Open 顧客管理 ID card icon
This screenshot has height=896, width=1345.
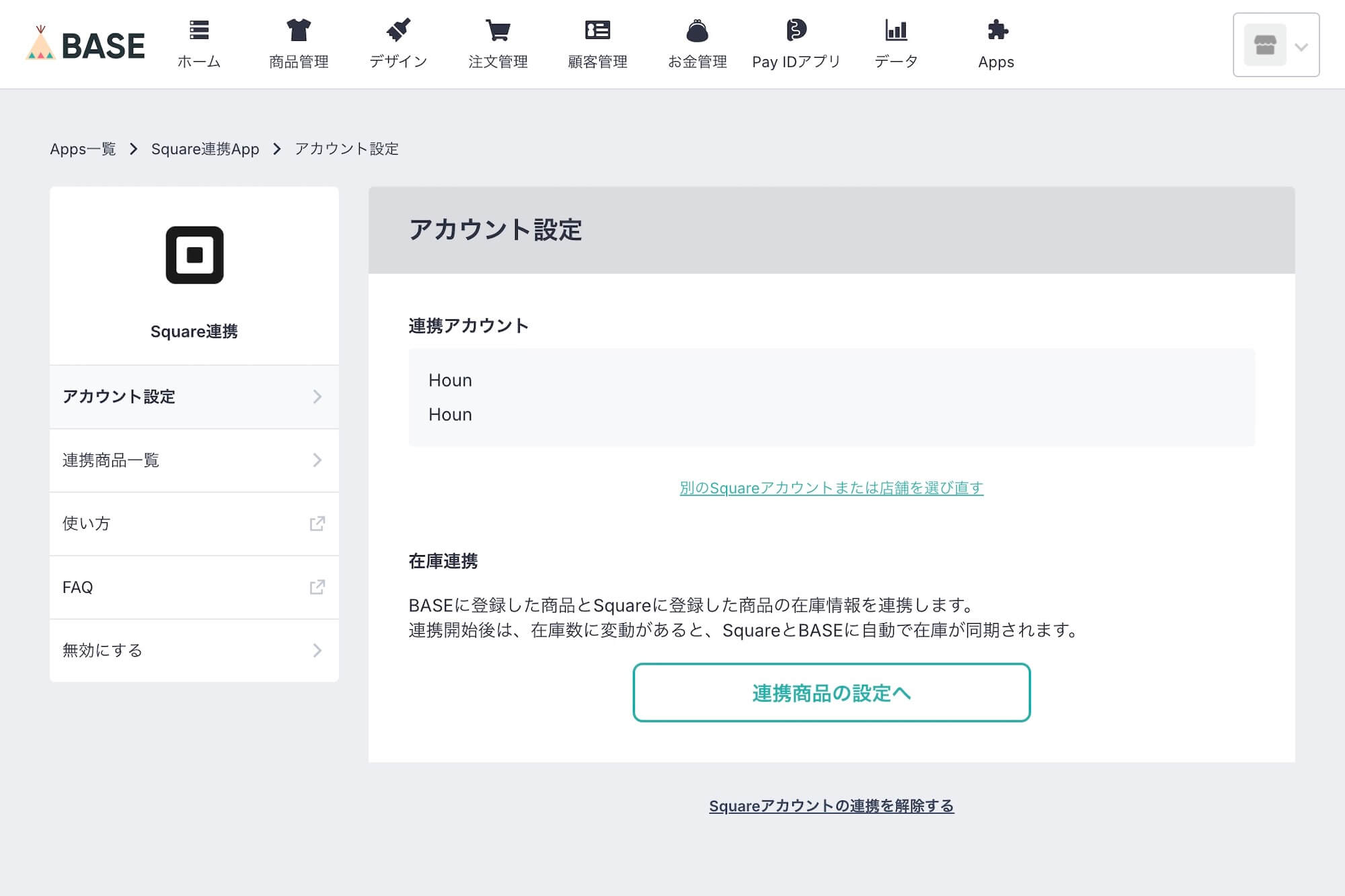(597, 30)
